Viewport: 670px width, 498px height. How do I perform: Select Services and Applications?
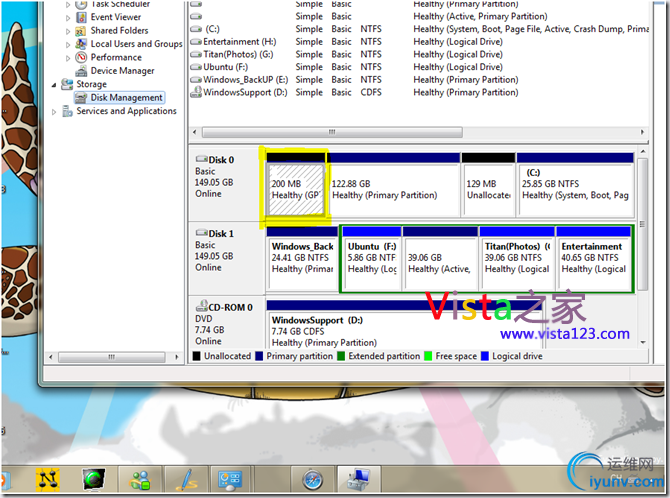126,111
